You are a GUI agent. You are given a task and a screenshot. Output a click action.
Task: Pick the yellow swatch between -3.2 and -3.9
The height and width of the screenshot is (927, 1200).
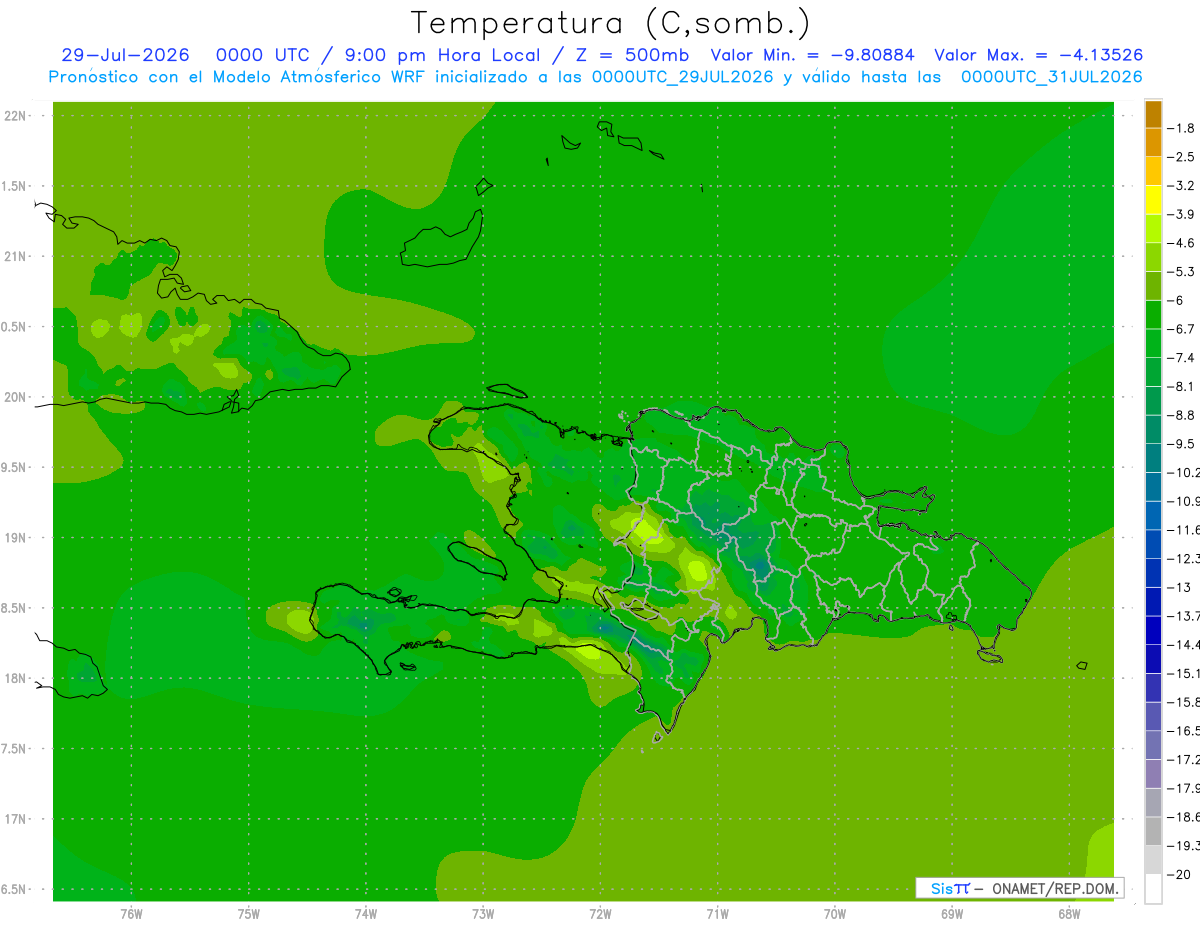[x=1153, y=200]
